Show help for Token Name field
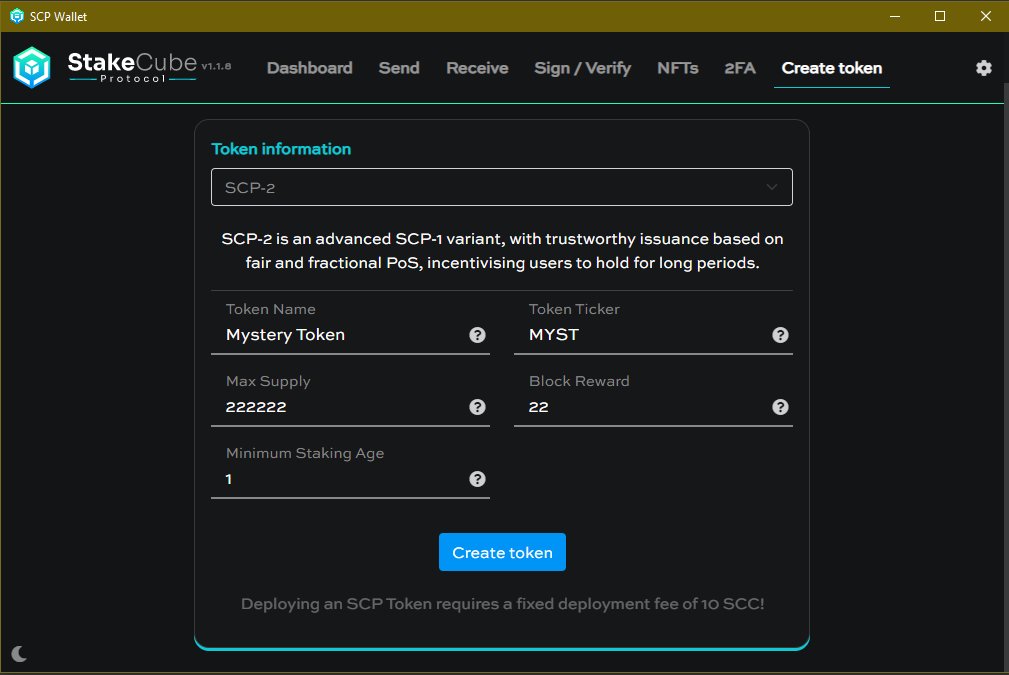Screen dimensions: 1009x675 (x=477, y=335)
